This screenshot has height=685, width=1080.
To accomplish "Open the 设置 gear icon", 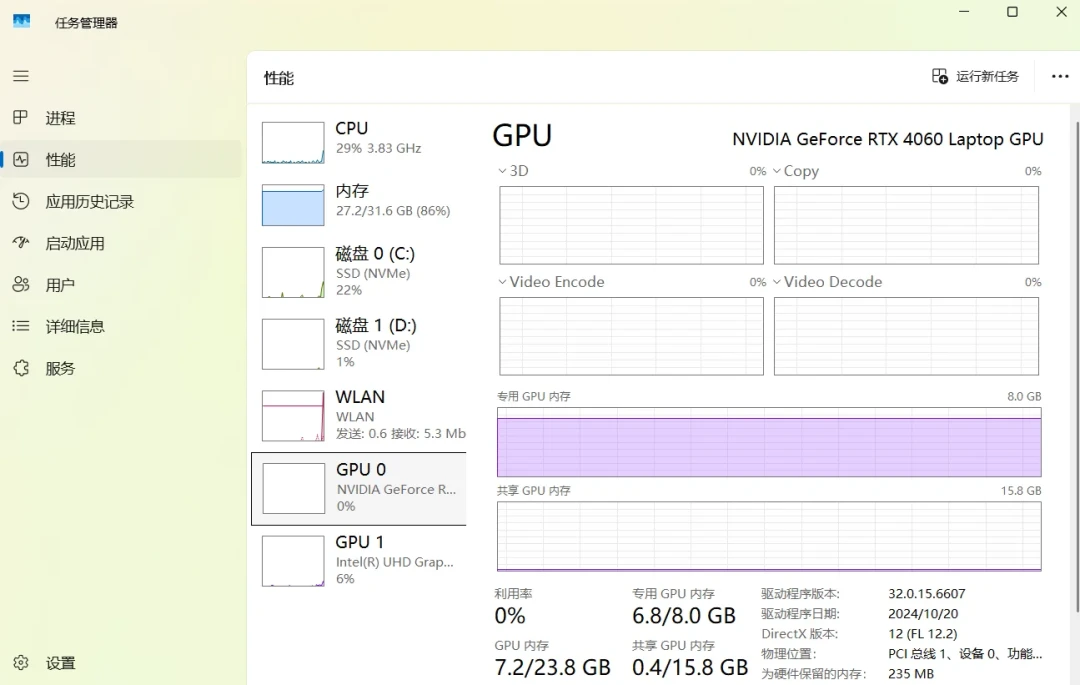I will click(x=21, y=663).
